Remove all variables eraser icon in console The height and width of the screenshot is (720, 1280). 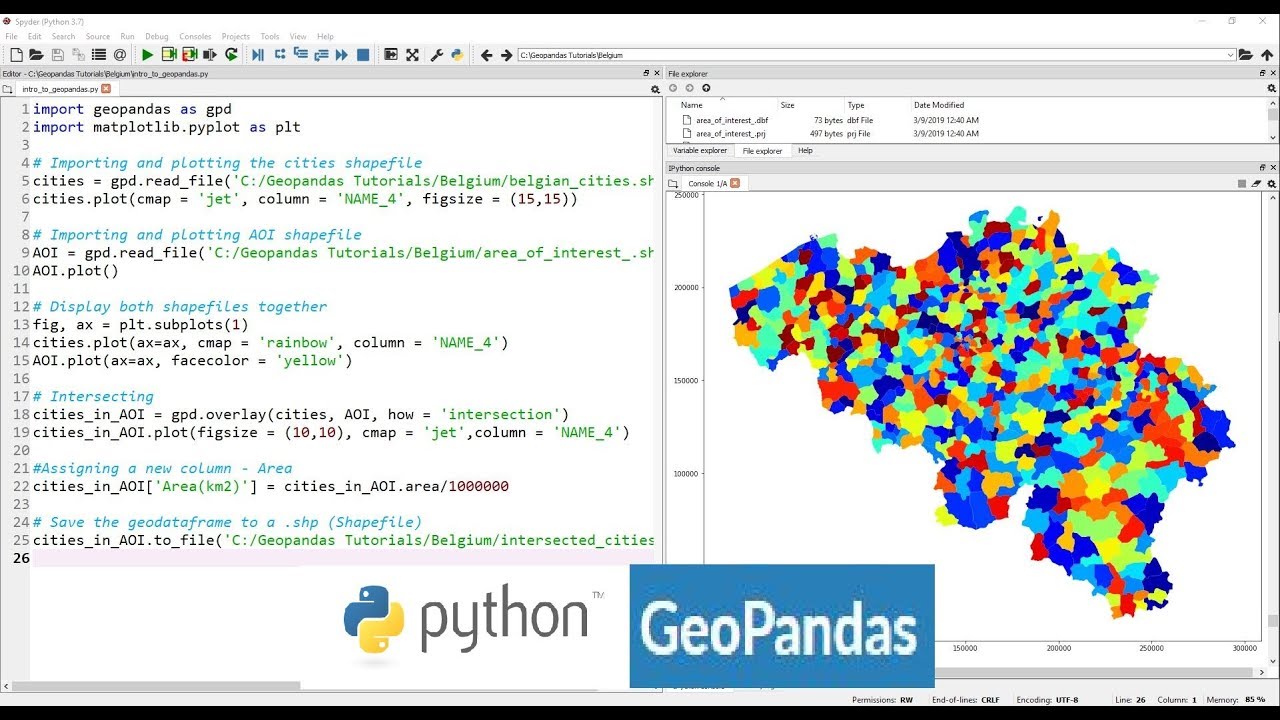coord(1257,184)
